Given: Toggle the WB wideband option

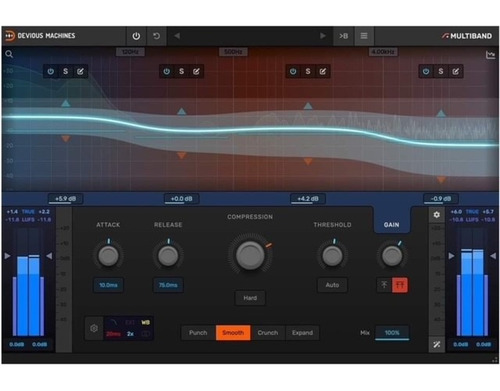Looking at the screenshot, I should point(145,322).
